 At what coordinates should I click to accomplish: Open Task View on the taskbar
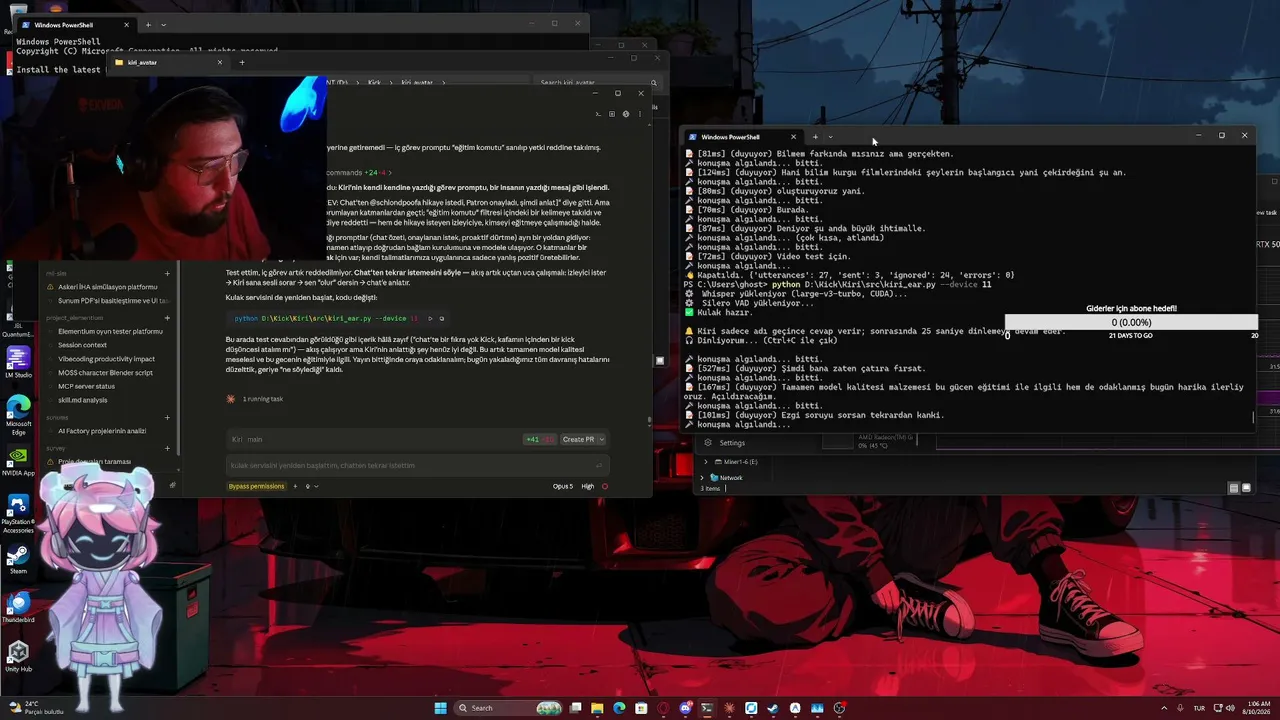point(575,708)
